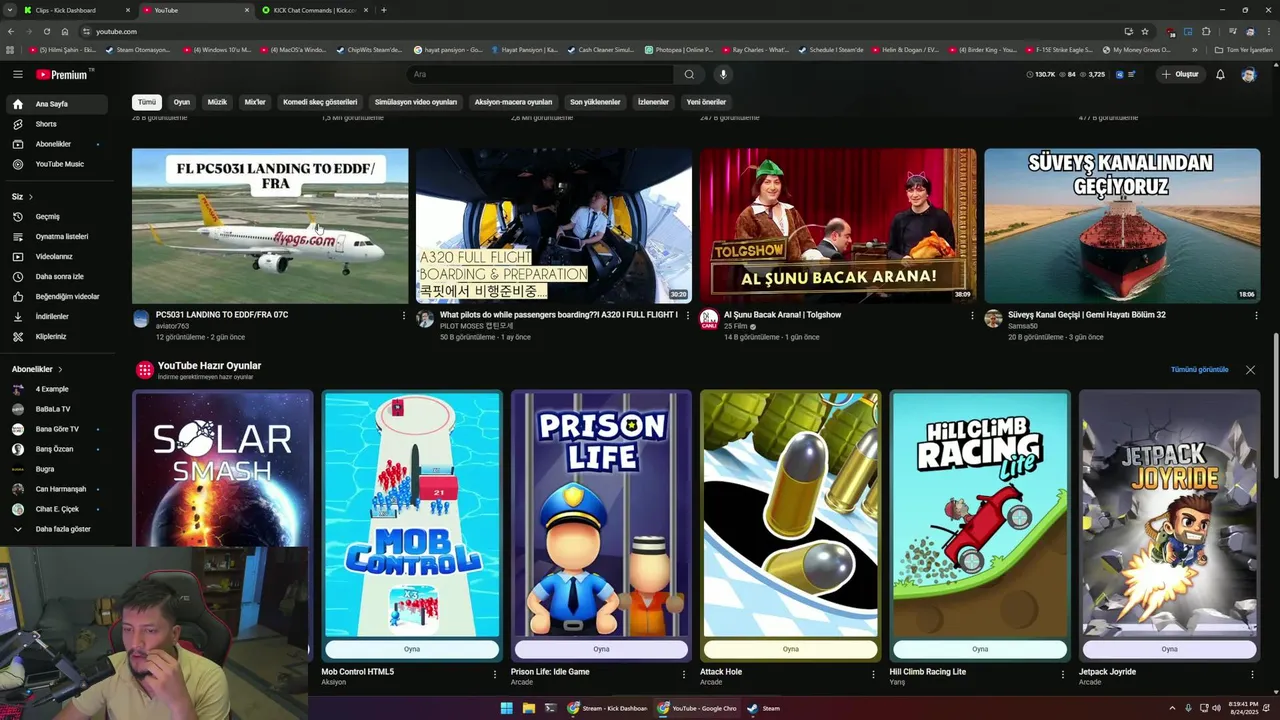Close the YouTube Hazır Oyunlar shelf
Viewport: 1280px width, 720px height.
1250,370
